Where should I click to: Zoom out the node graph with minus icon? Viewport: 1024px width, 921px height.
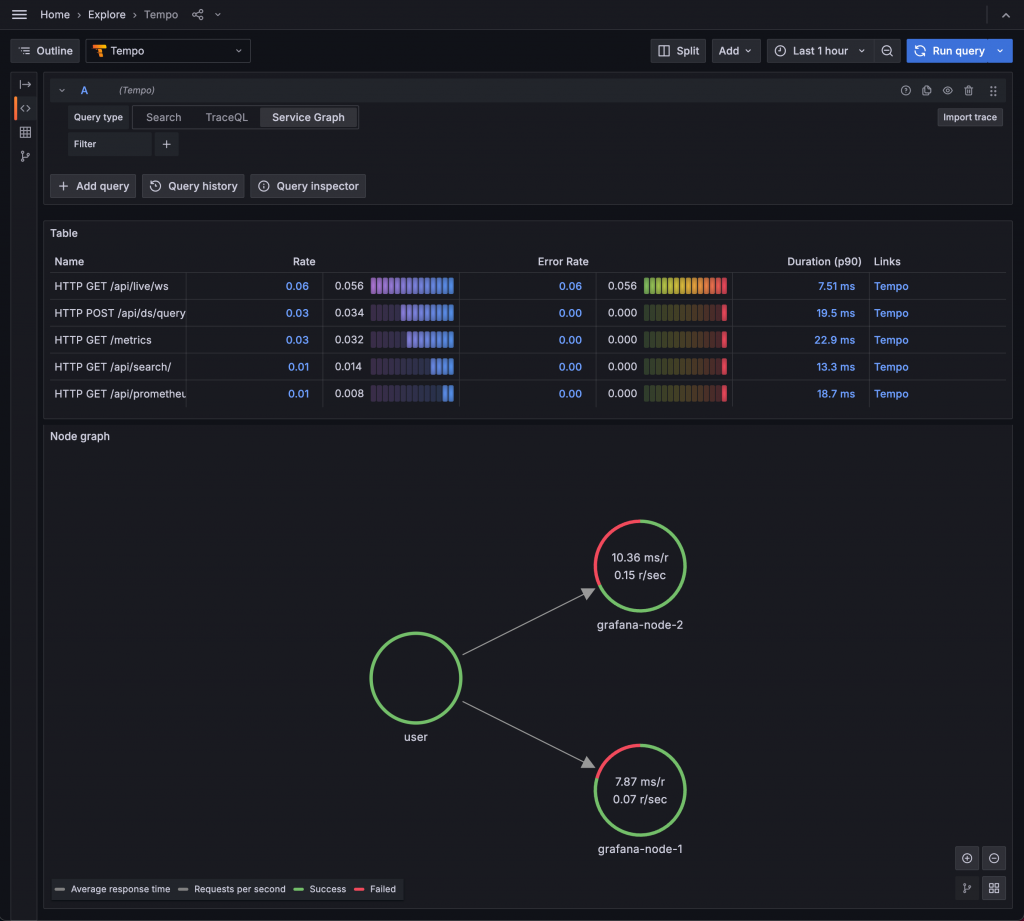[x=994, y=858]
